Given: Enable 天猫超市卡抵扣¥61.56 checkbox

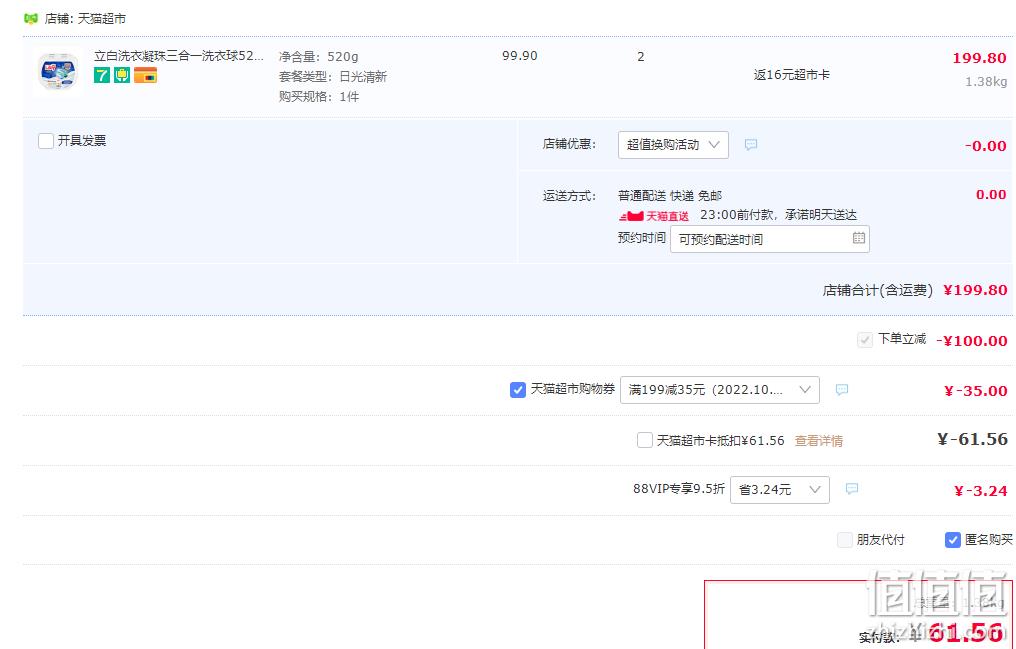Looking at the screenshot, I should tap(645, 440).
